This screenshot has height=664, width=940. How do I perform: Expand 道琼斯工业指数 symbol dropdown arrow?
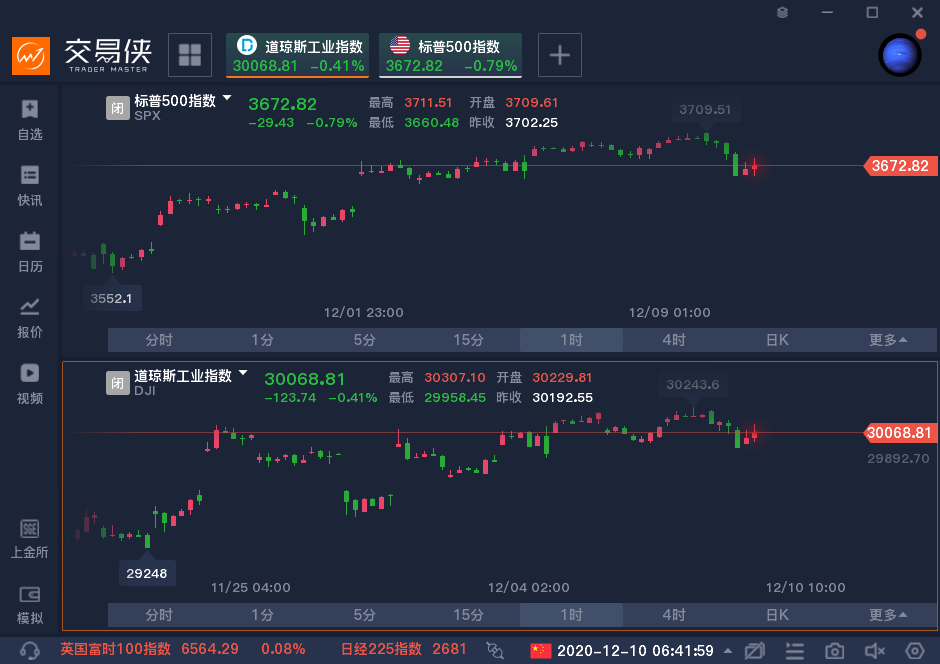point(243,373)
